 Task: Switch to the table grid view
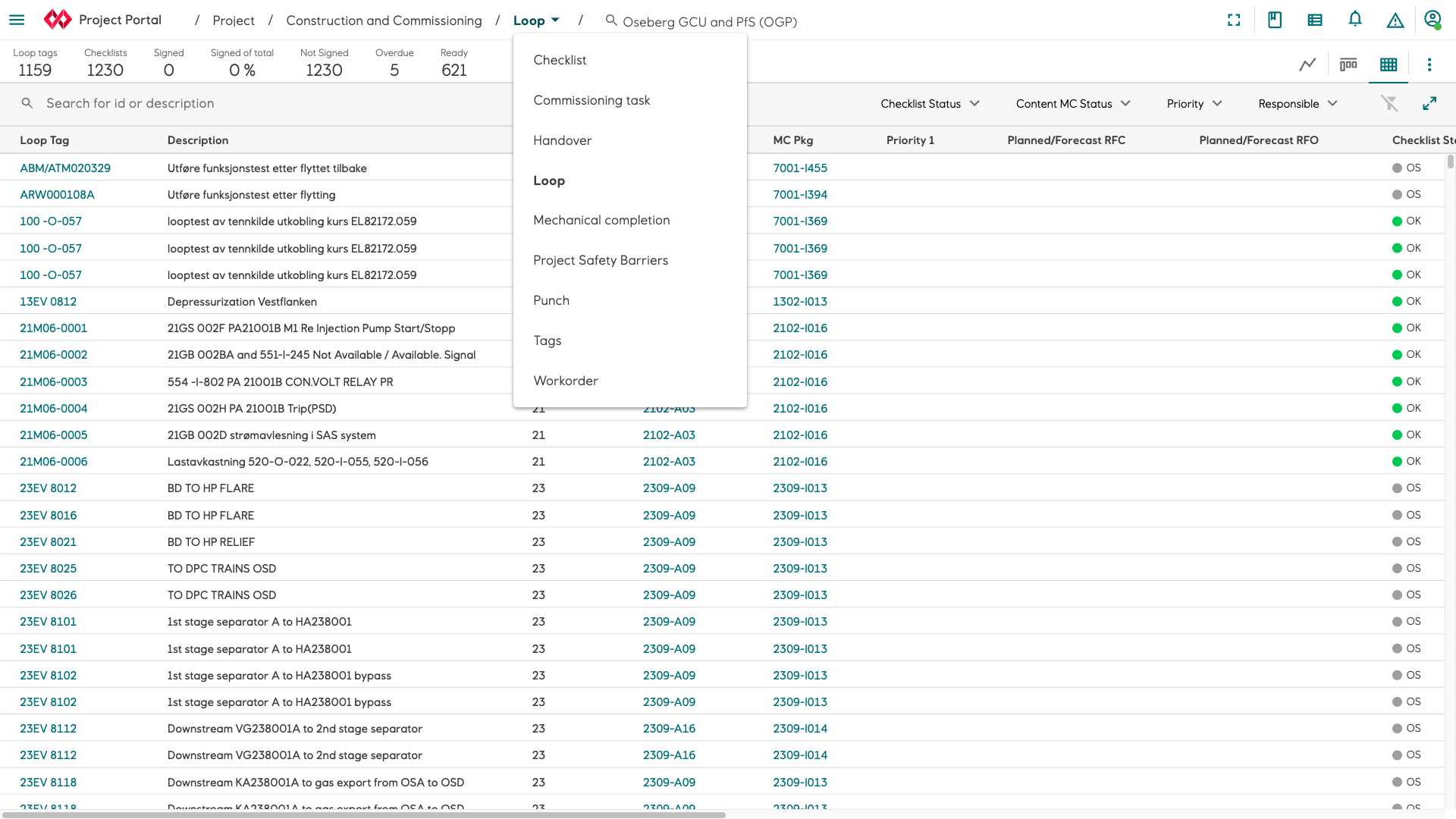coord(1389,64)
